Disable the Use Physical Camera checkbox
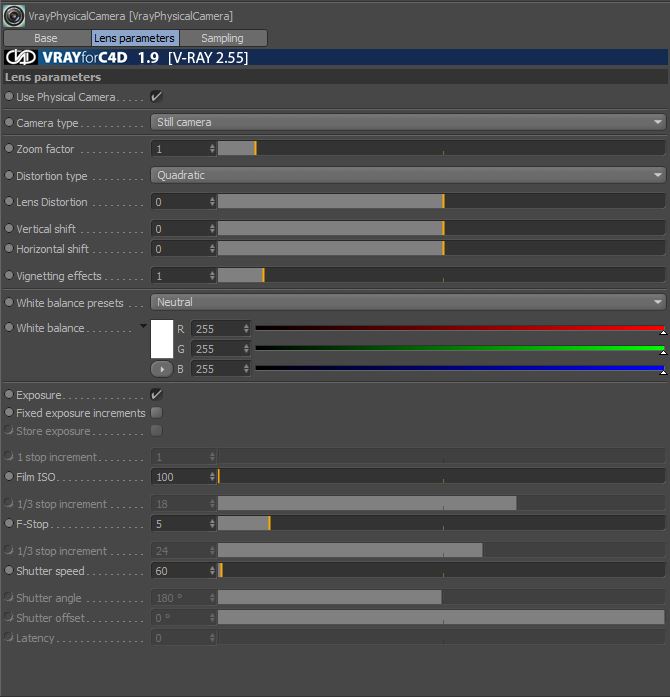 tap(156, 96)
